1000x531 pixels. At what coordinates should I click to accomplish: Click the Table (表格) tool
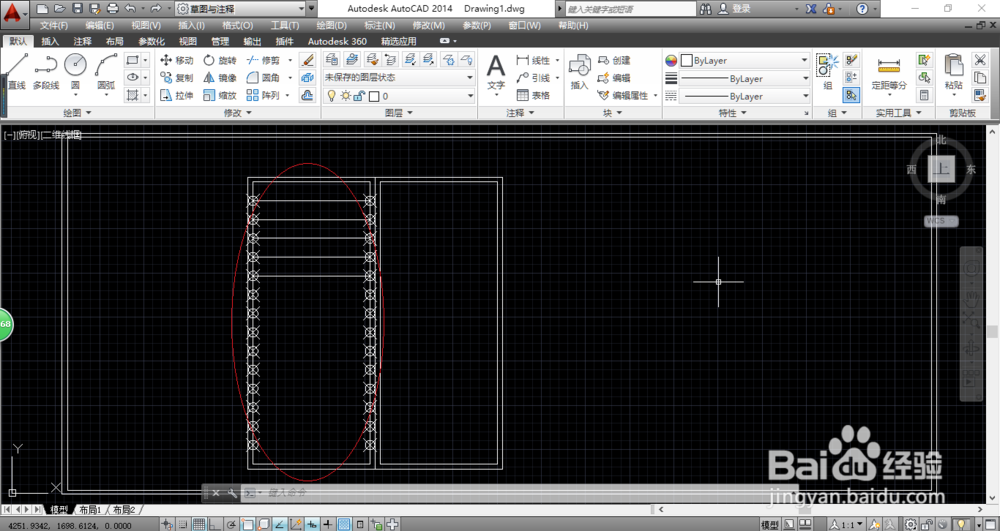click(534, 95)
